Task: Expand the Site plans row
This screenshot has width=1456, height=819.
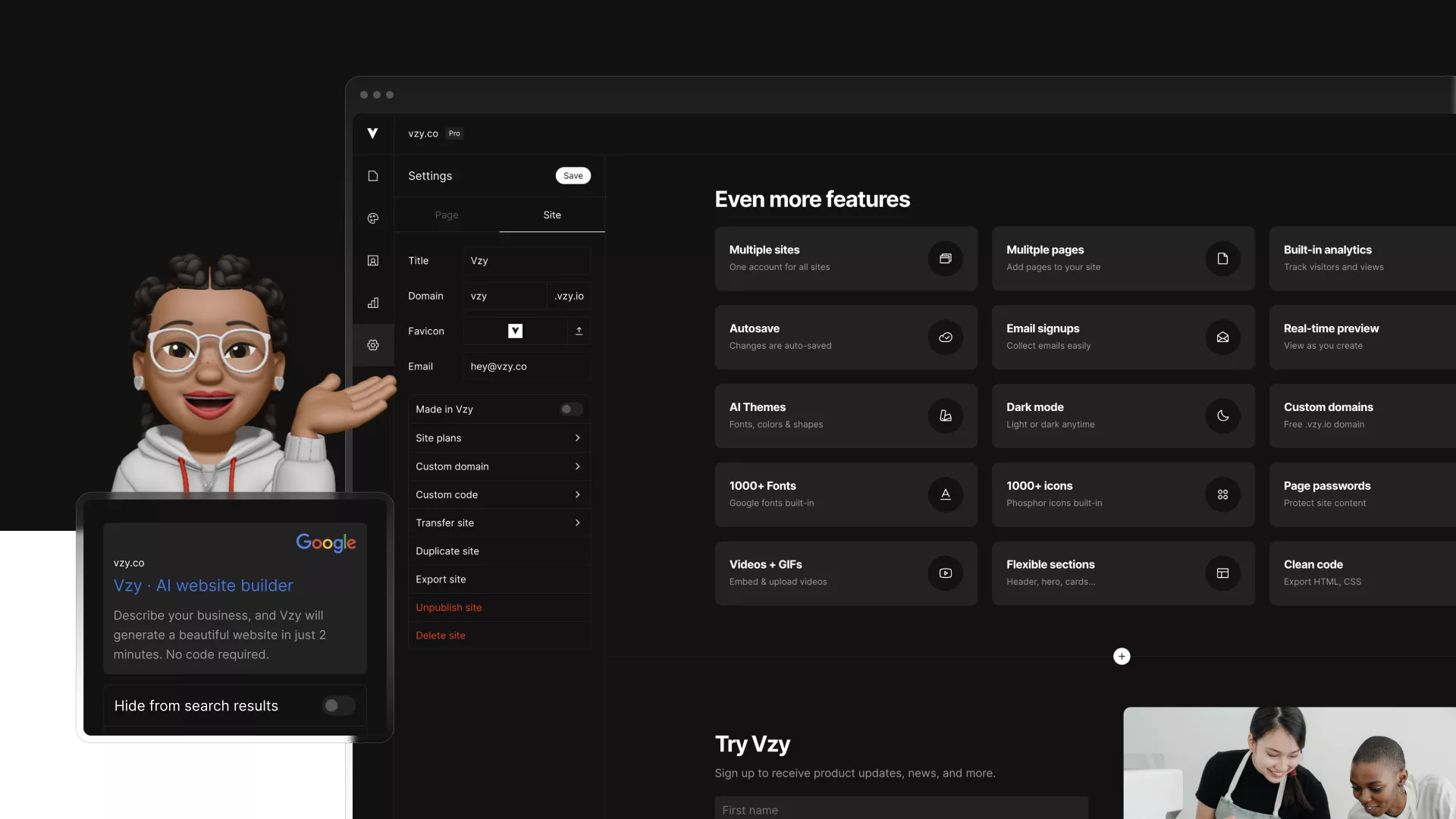Action: (499, 438)
